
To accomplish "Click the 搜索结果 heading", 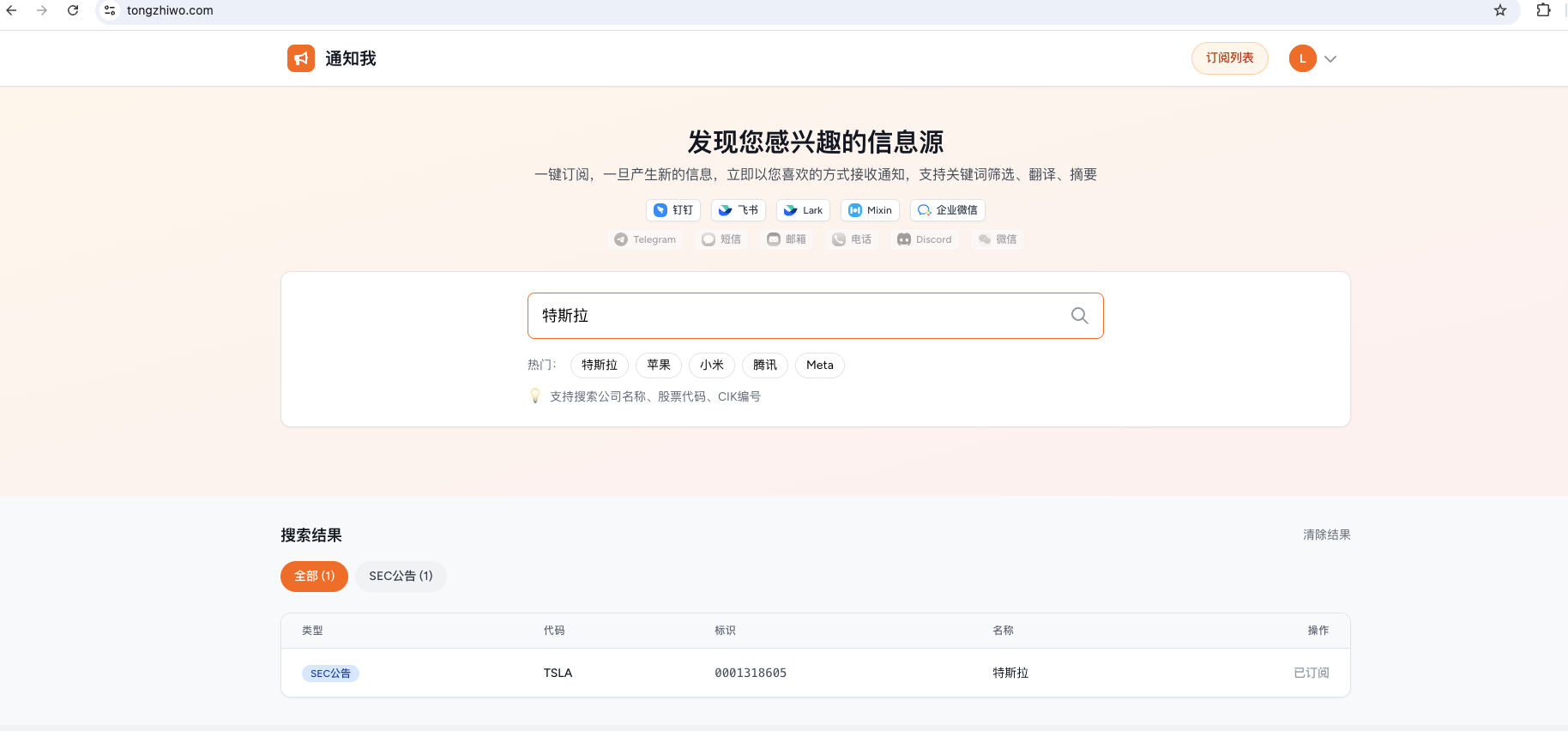I will pyautogui.click(x=311, y=535).
